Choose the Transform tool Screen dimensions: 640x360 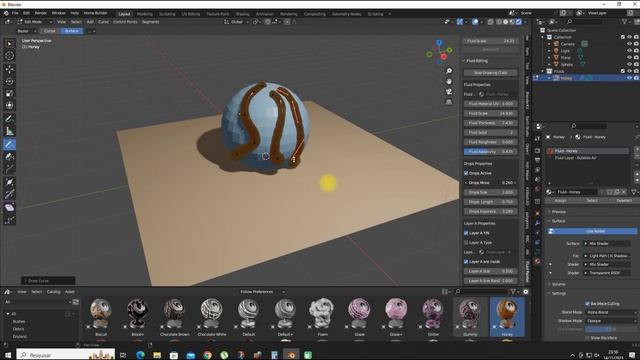click(x=9, y=106)
